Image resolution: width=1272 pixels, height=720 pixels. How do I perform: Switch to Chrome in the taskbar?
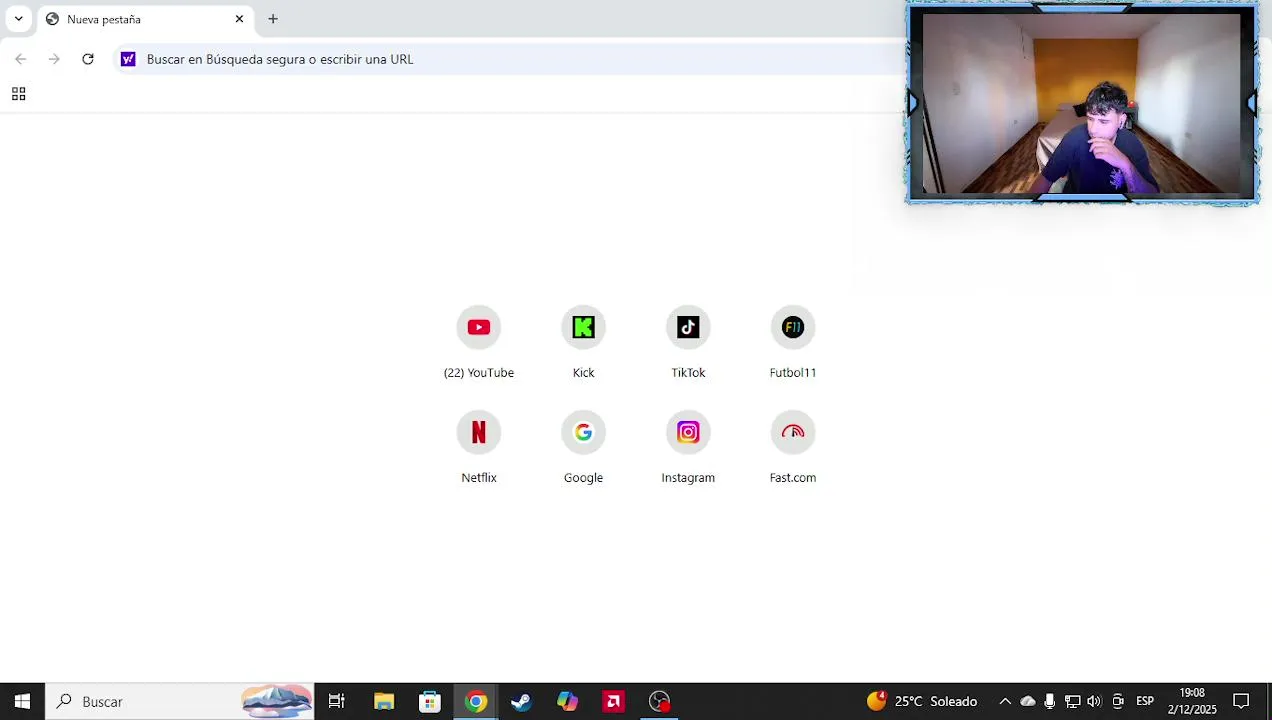tap(476, 701)
